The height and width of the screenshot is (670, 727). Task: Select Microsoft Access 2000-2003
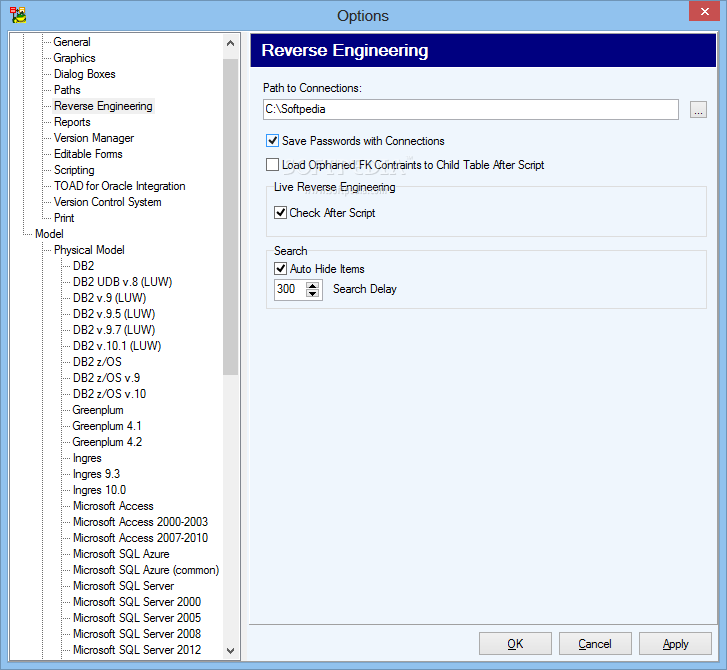140,522
